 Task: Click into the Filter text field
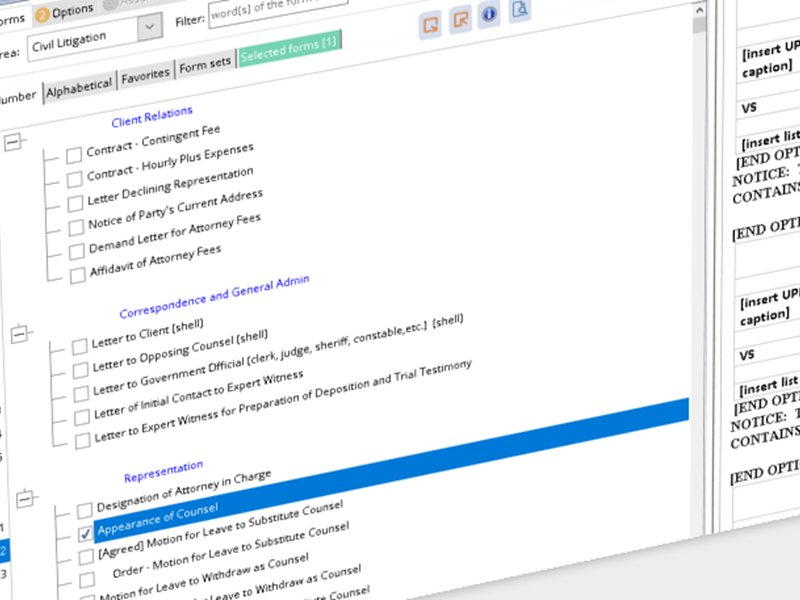[x=278, y=10]
